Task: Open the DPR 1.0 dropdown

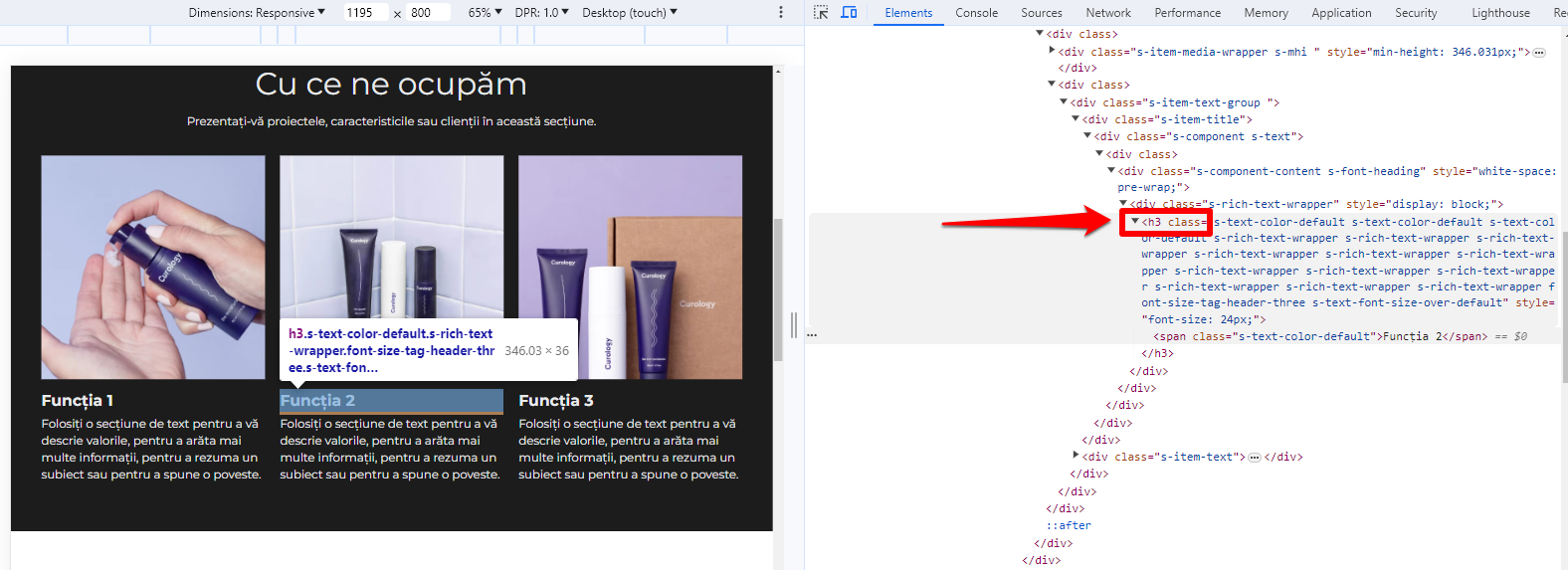Action: [542, 12]
